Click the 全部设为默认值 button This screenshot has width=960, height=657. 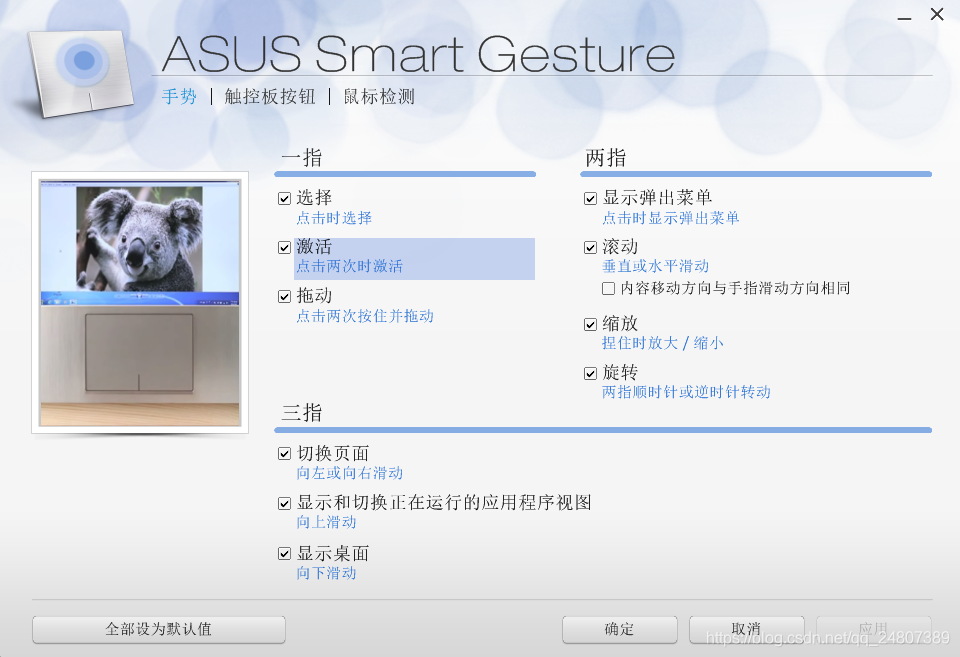159,629
